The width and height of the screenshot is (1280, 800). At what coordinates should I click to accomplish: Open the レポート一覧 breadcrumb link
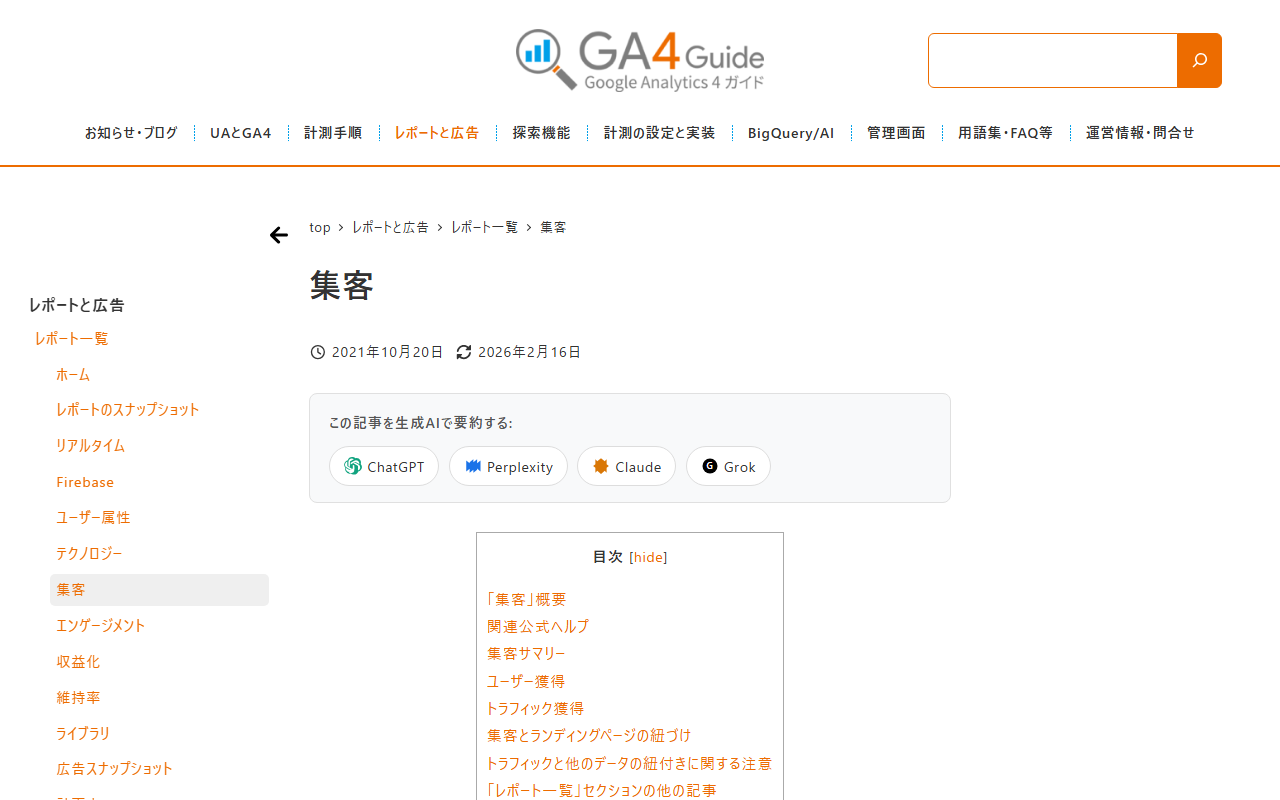484,228
